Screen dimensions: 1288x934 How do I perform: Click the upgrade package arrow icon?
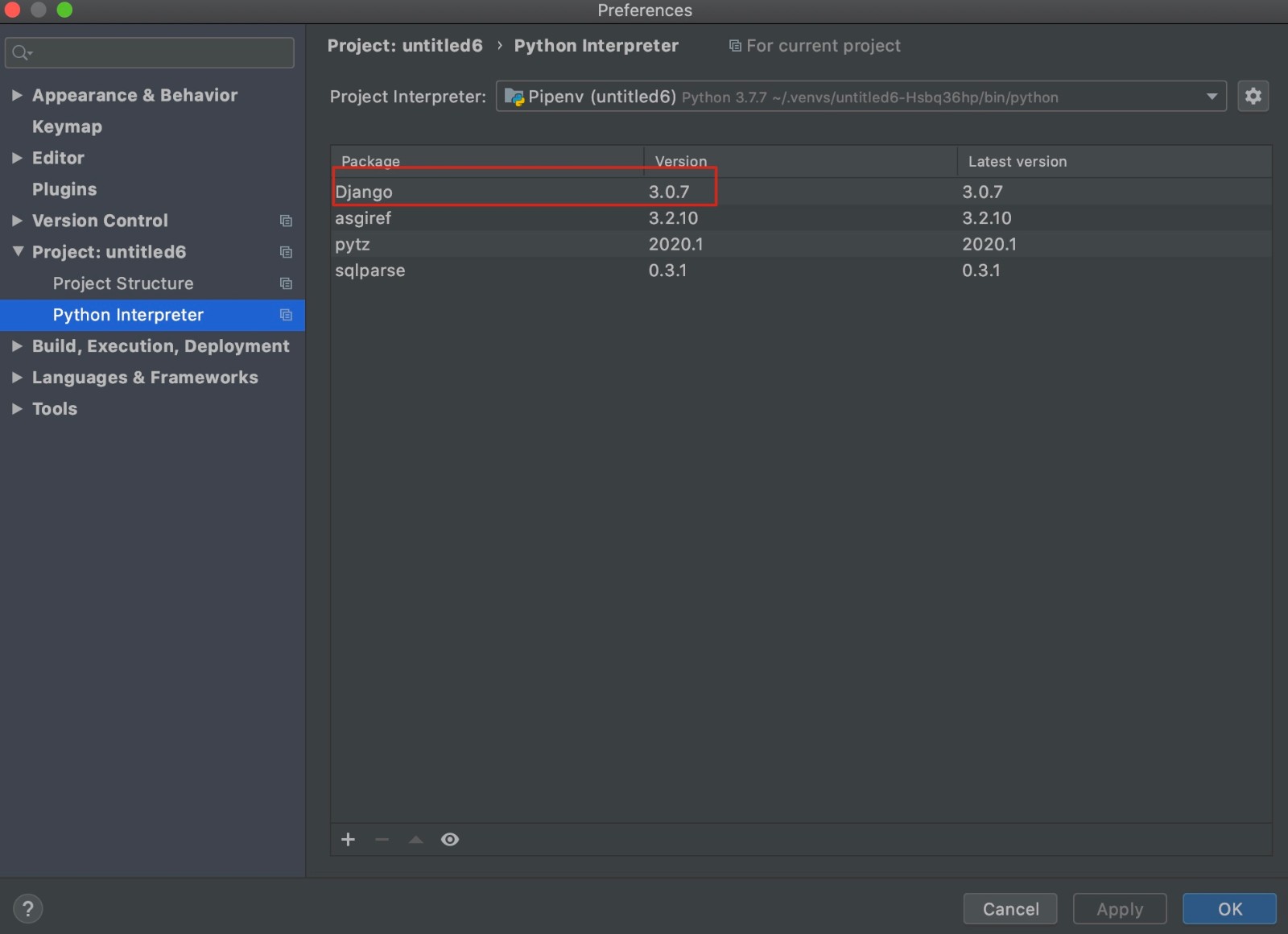click(x=415, y=840)
